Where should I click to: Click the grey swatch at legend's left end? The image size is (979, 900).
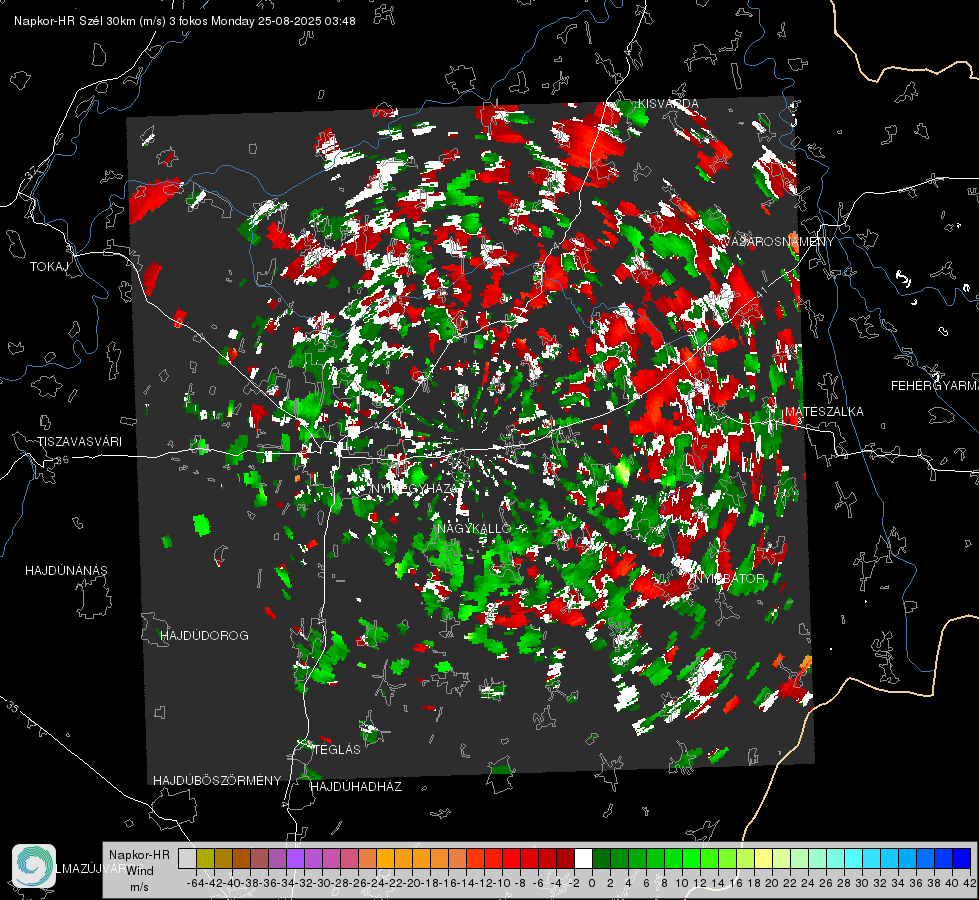(x=187, y=858)
